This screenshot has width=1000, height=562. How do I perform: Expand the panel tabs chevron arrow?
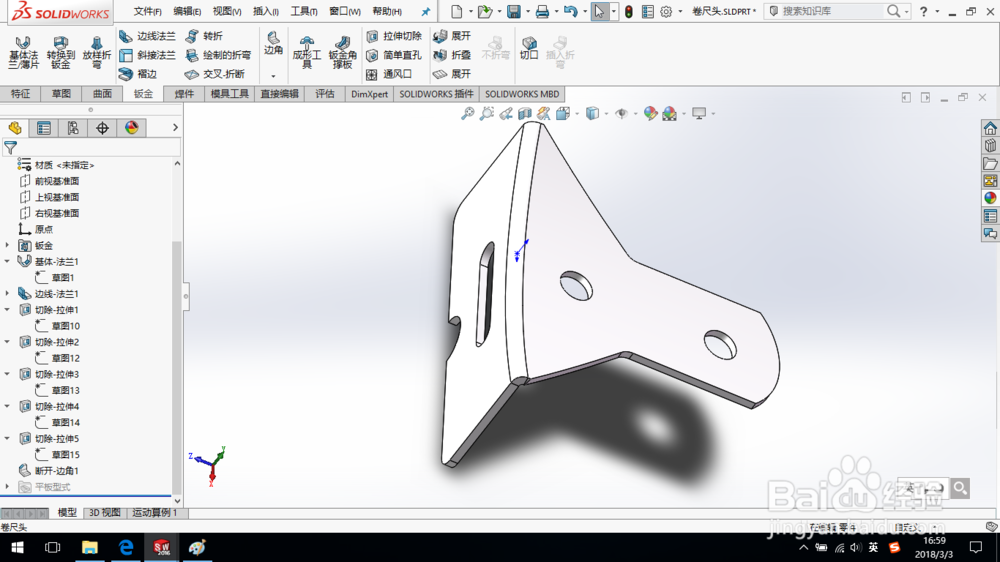click(x=175, y=128)
